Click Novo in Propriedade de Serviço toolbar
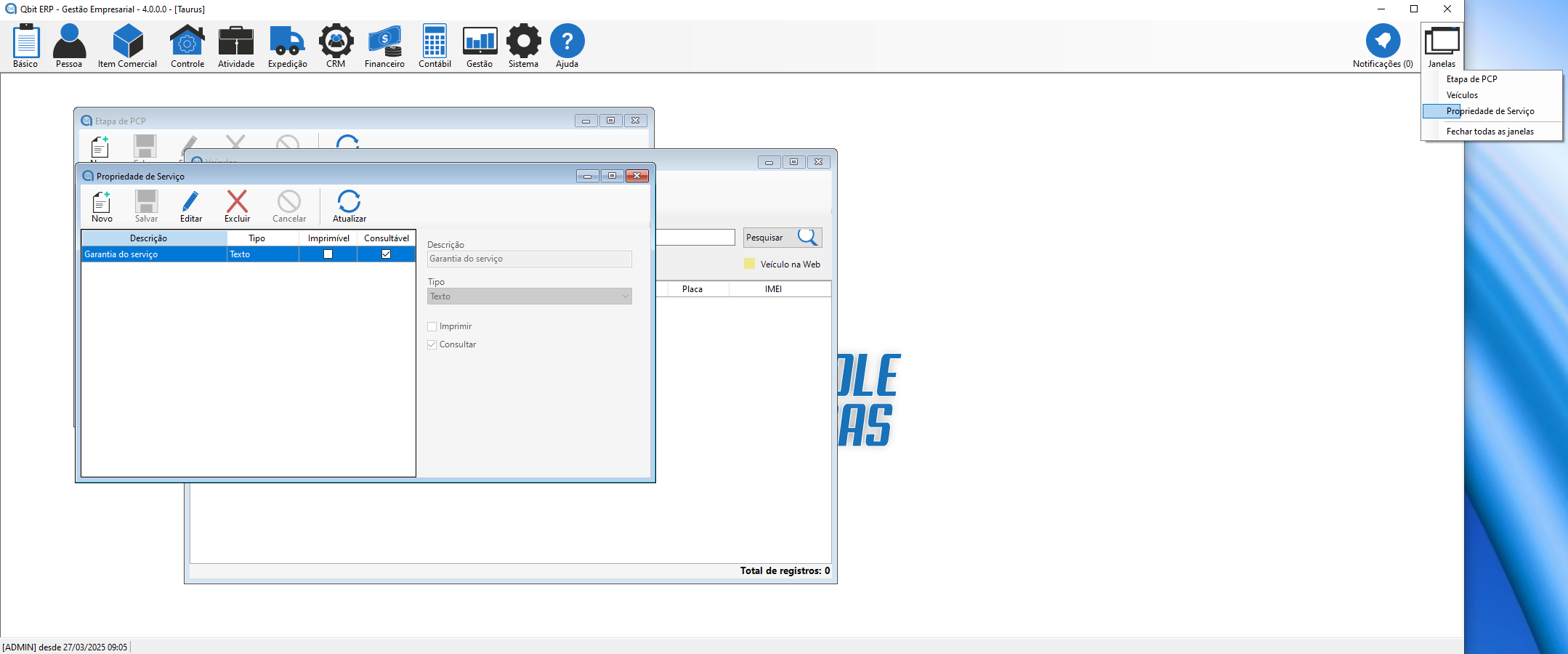The height and width of the screenshot is (654, 1568). pos(102,206)
